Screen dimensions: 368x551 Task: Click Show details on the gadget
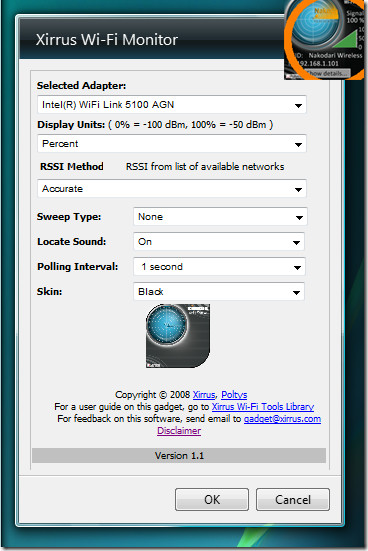pyautogui.click(x=327, y=73)
